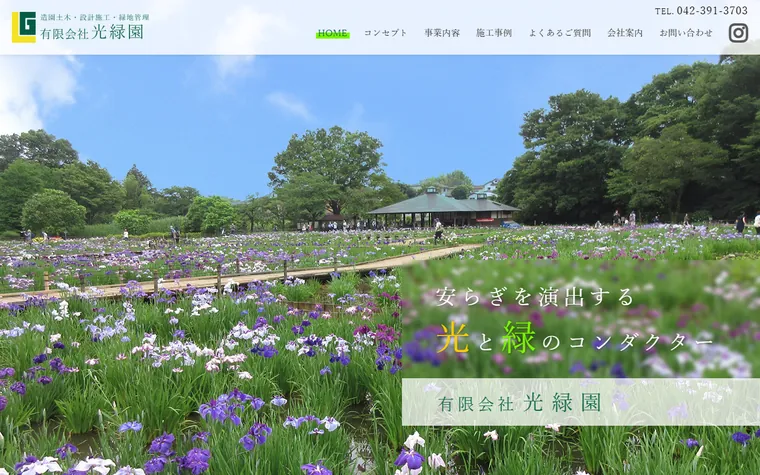
Task: Open the Instagram icon link
Action: coord(738,33)
